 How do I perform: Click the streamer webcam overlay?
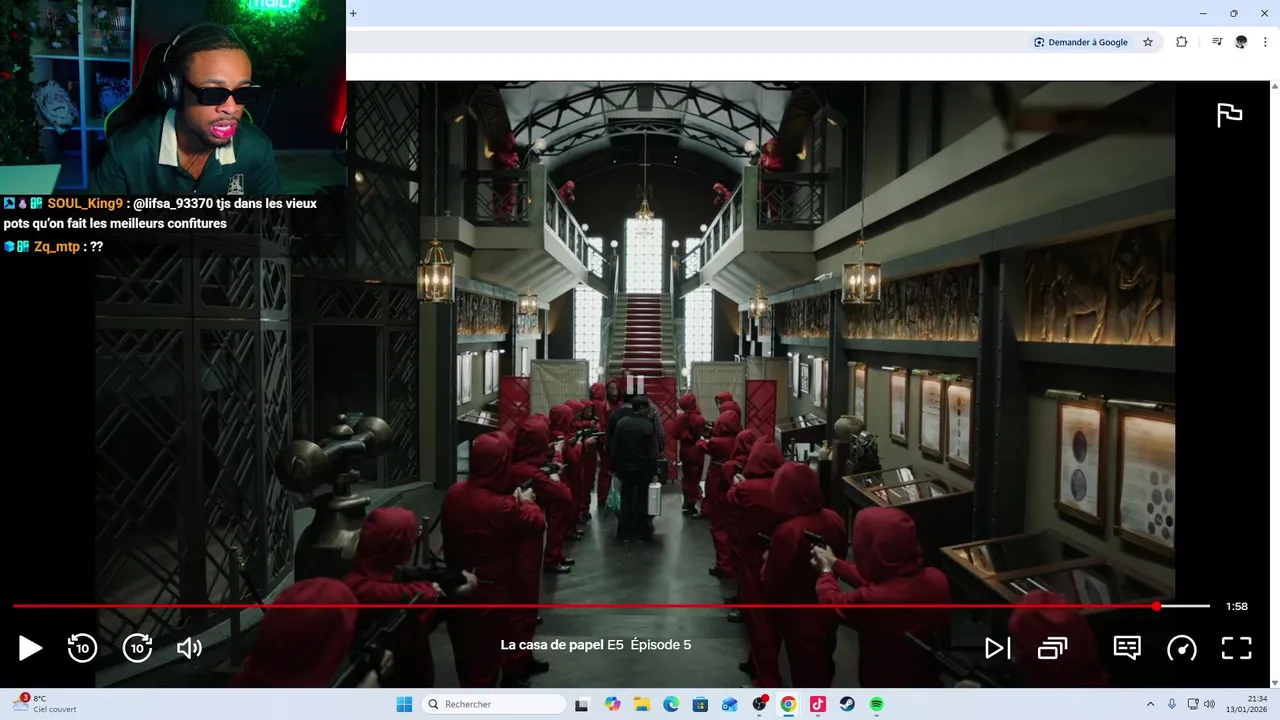click(x=173, y=96)
